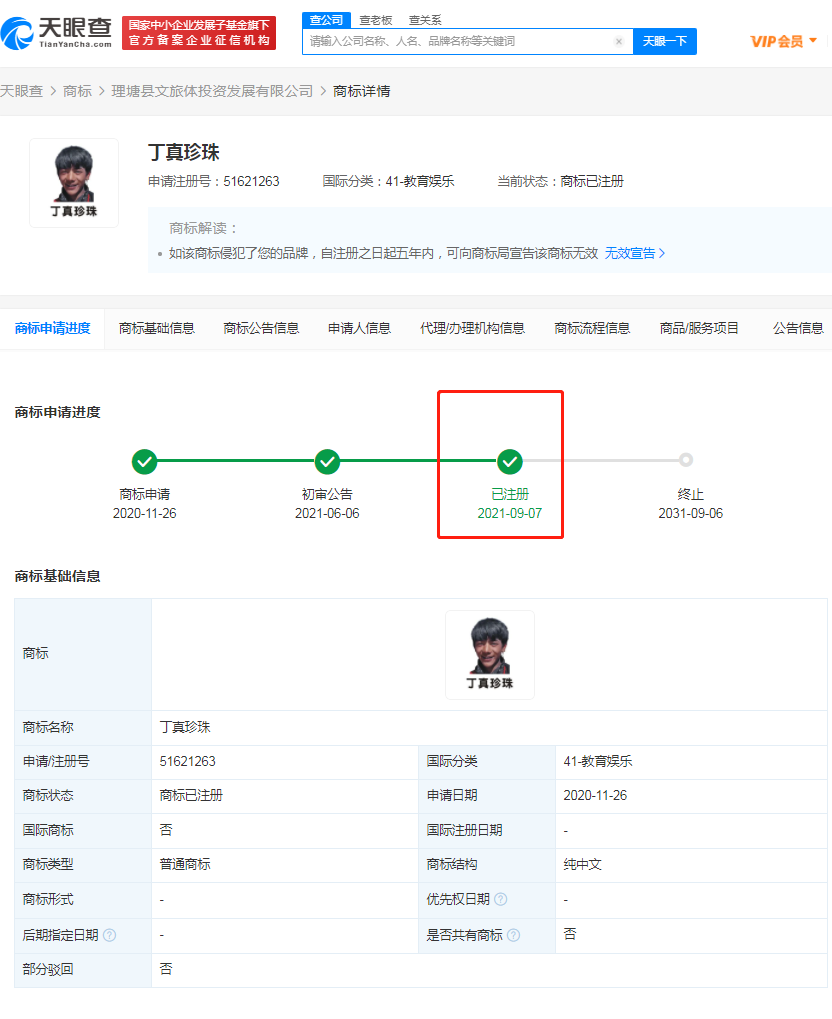
Task: Click registration number 51621263 in the header
Action: pos(252,181)
